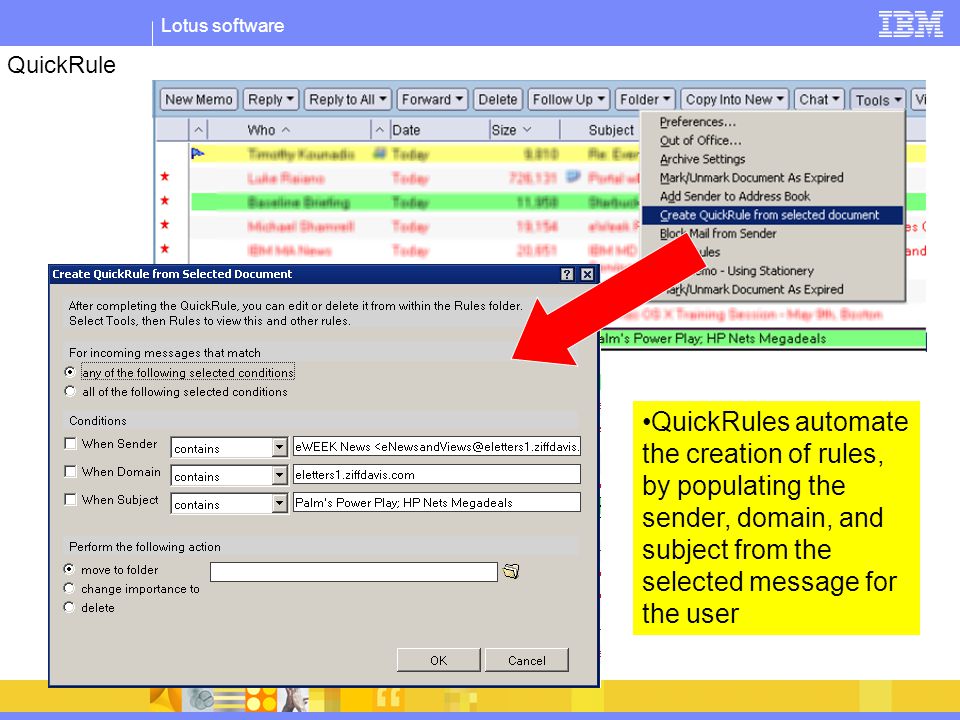Expand the Copy Into New dropdown
This screenshot has height=720, width=960.
tap(780, 99)
